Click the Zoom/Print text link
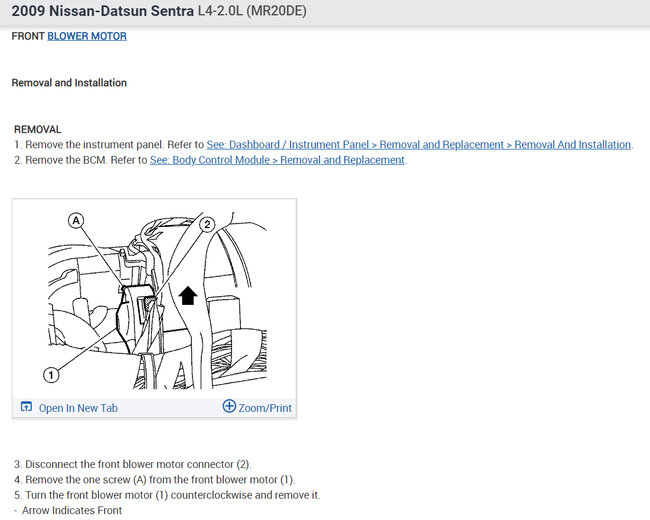650x520 pixels. (x=265, y=408)
